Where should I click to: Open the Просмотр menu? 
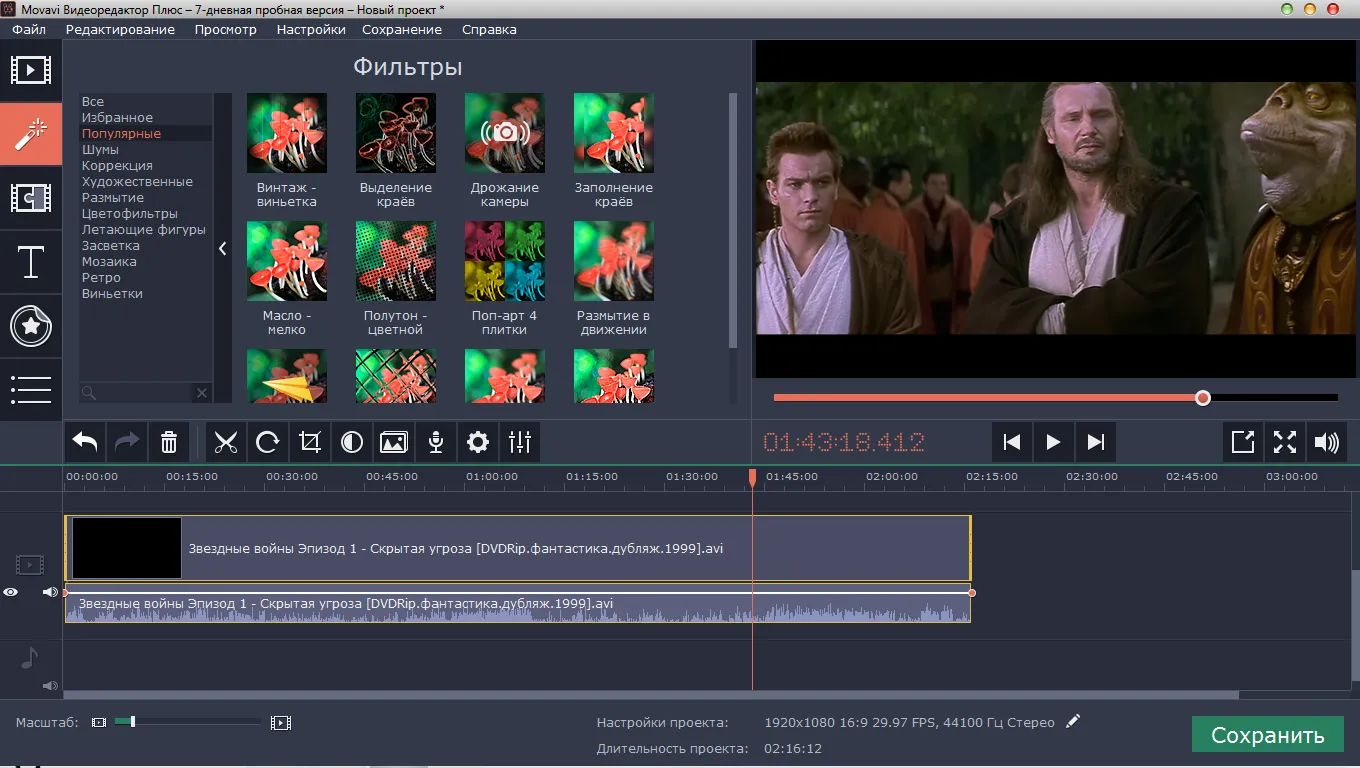226,29
